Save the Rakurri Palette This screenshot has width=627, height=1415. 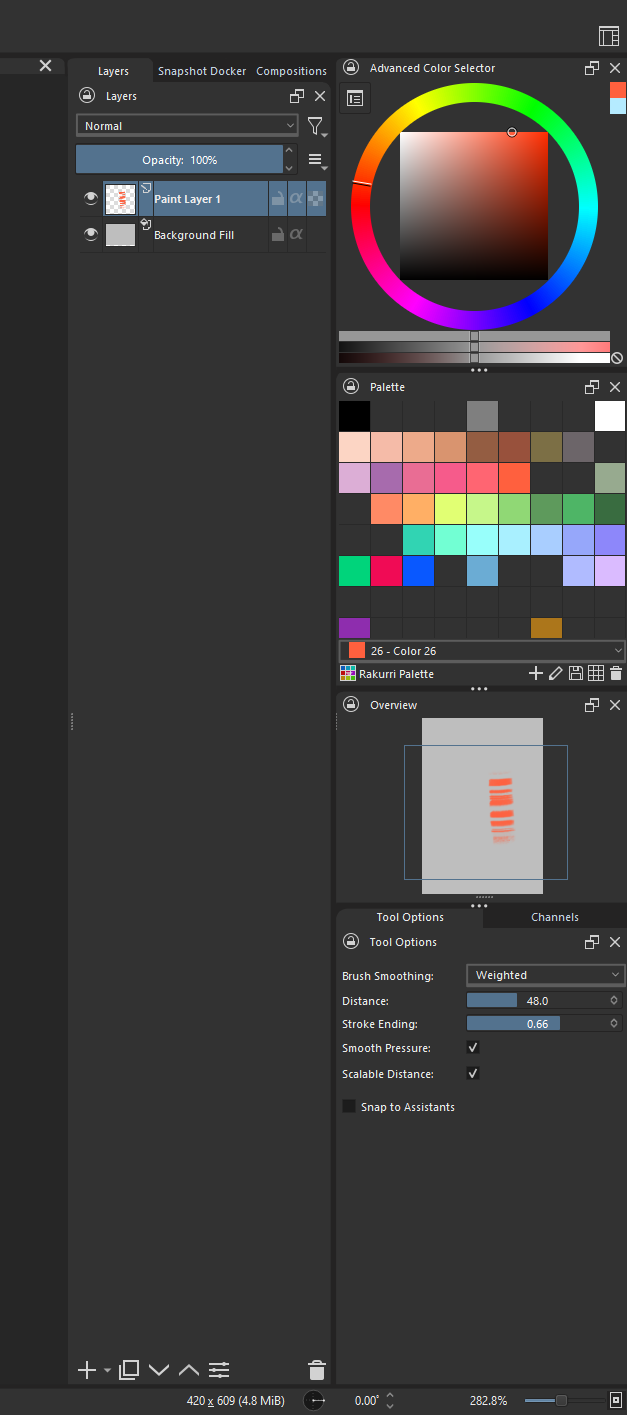[x=576, y=674]
